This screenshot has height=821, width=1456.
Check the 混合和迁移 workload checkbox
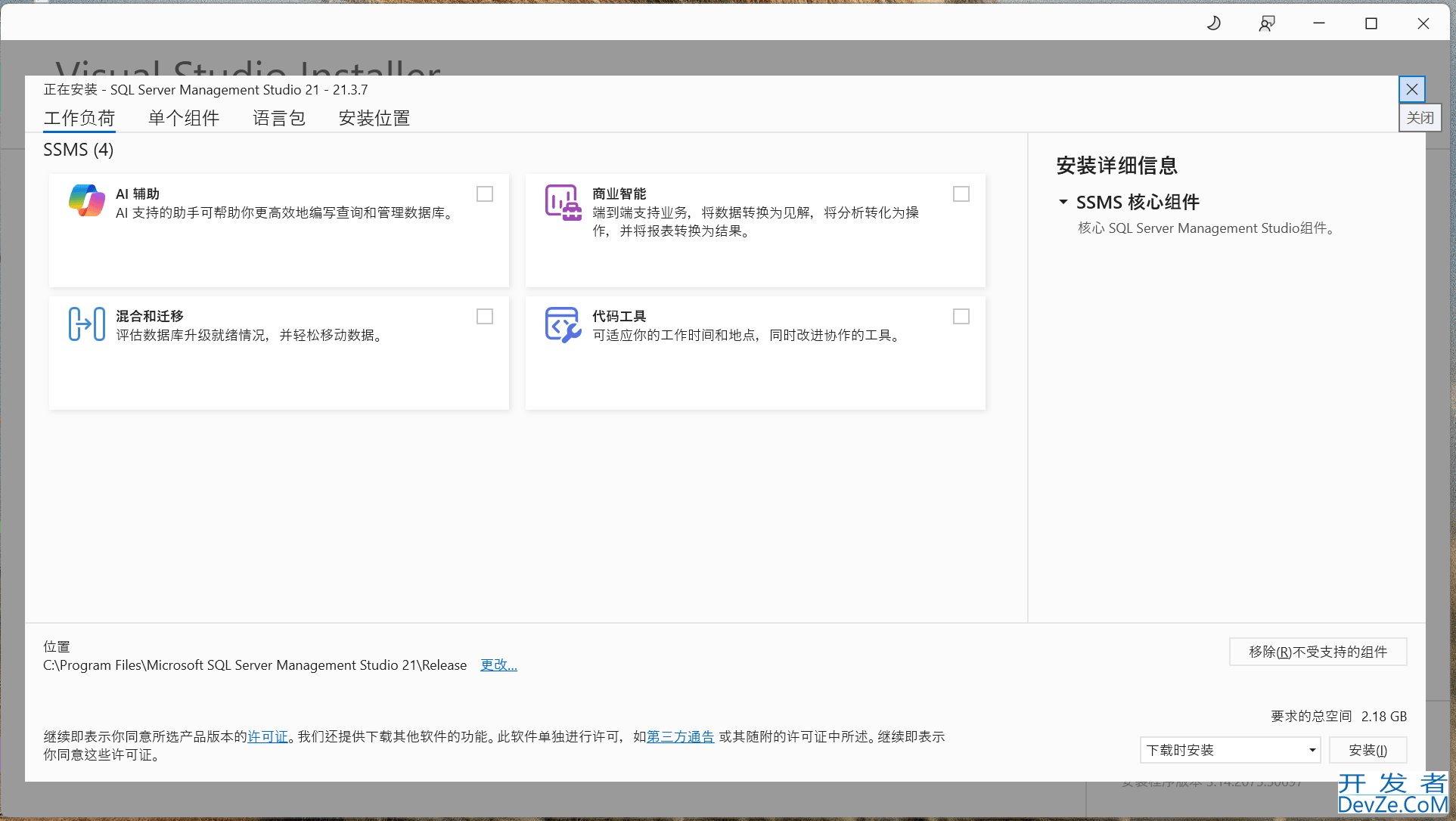coord(485,317)
